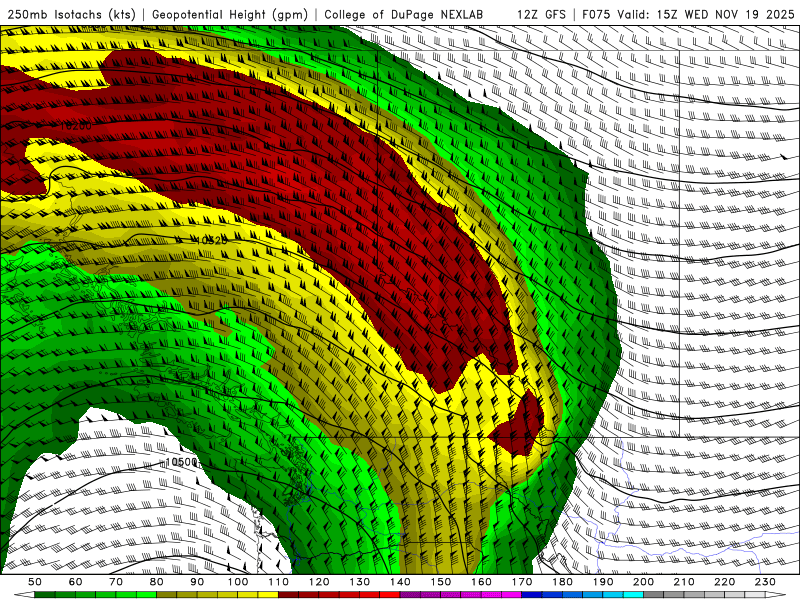800x600 pixels.
Task: Select the cyan swatch just before 200
Action: click(633, 595)
